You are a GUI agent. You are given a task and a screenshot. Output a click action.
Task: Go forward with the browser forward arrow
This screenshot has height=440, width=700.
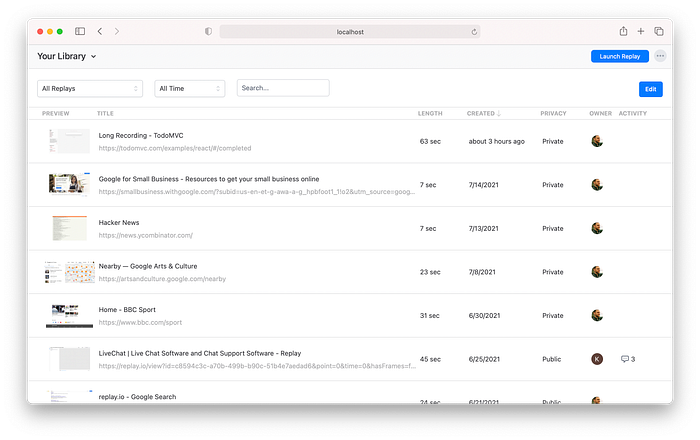point(117,31)
